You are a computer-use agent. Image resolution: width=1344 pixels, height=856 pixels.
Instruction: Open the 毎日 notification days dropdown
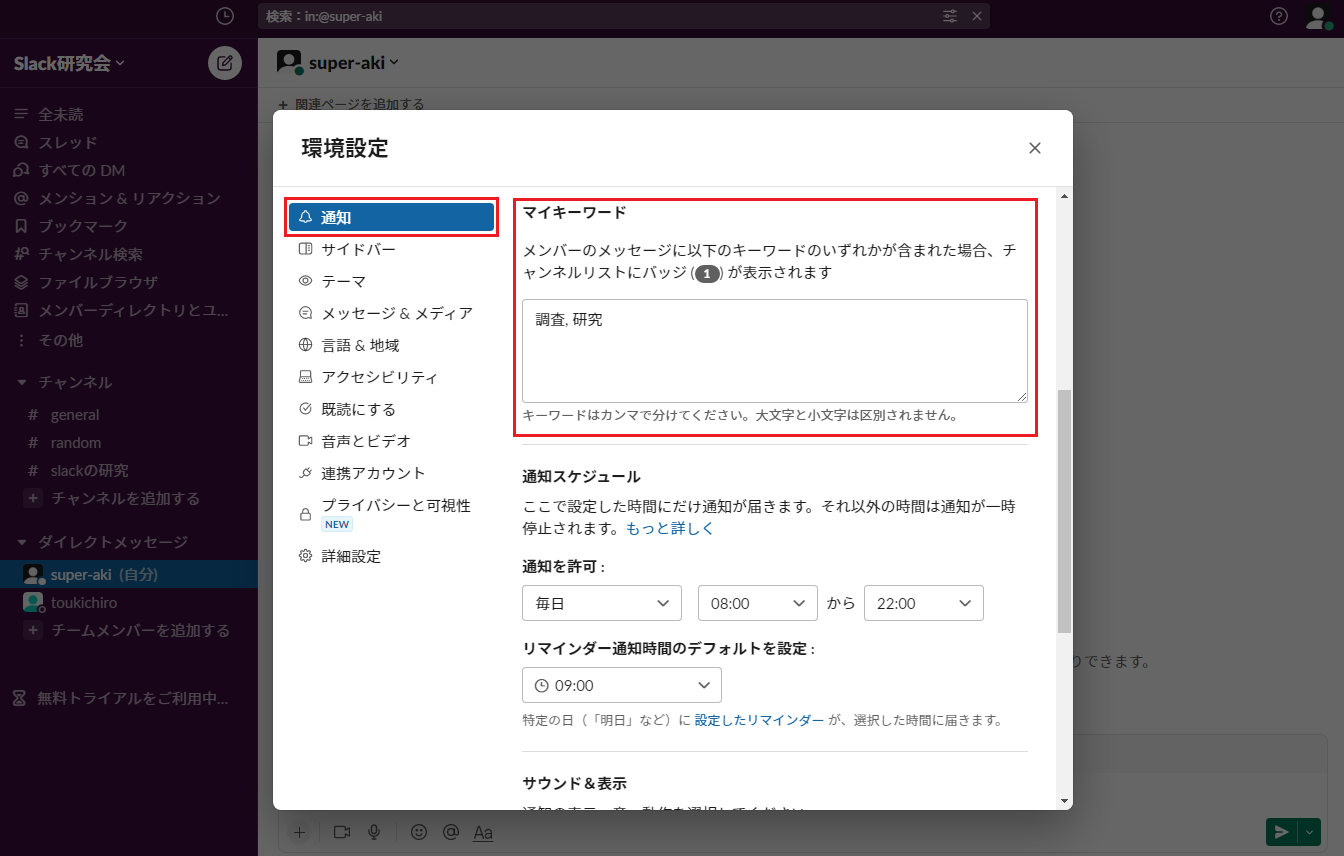tap(601, 603)
